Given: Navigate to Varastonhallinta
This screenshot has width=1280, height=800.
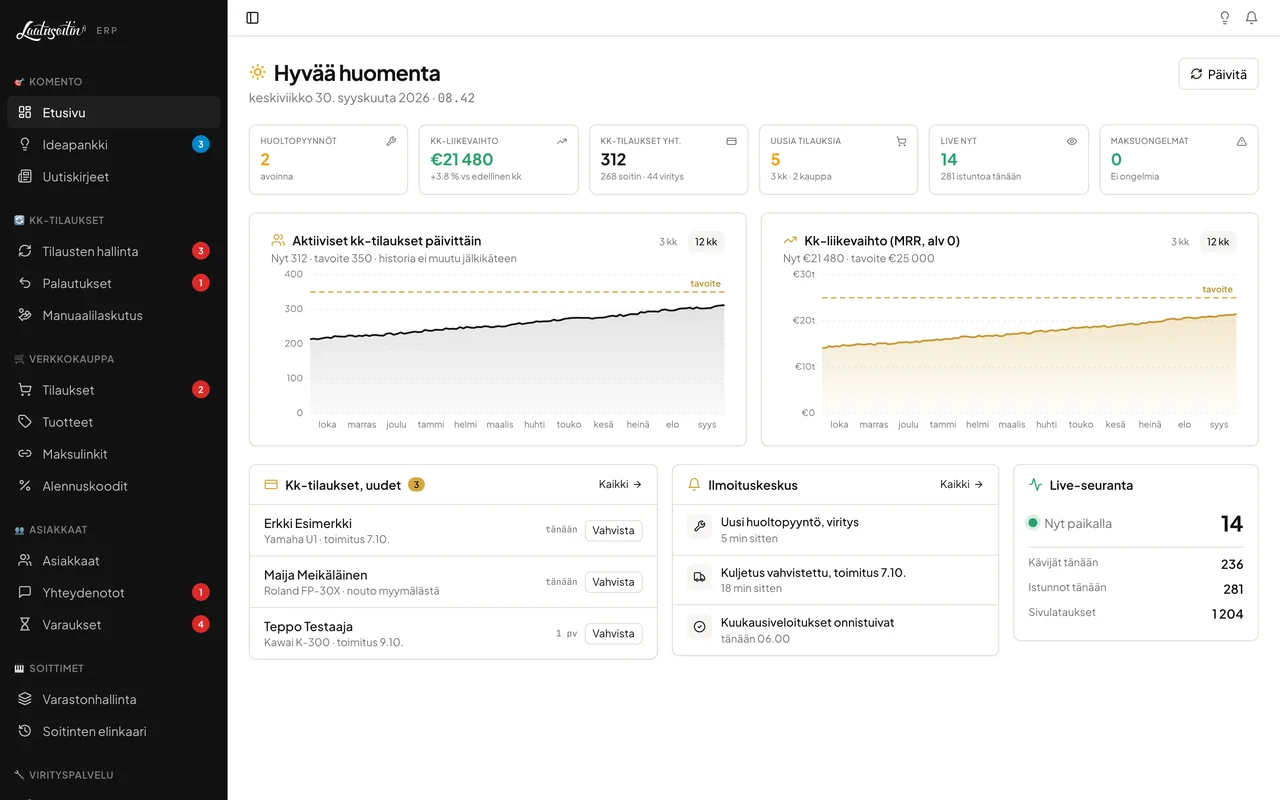Looking at the screenshot, I should [x=113, y=699].
